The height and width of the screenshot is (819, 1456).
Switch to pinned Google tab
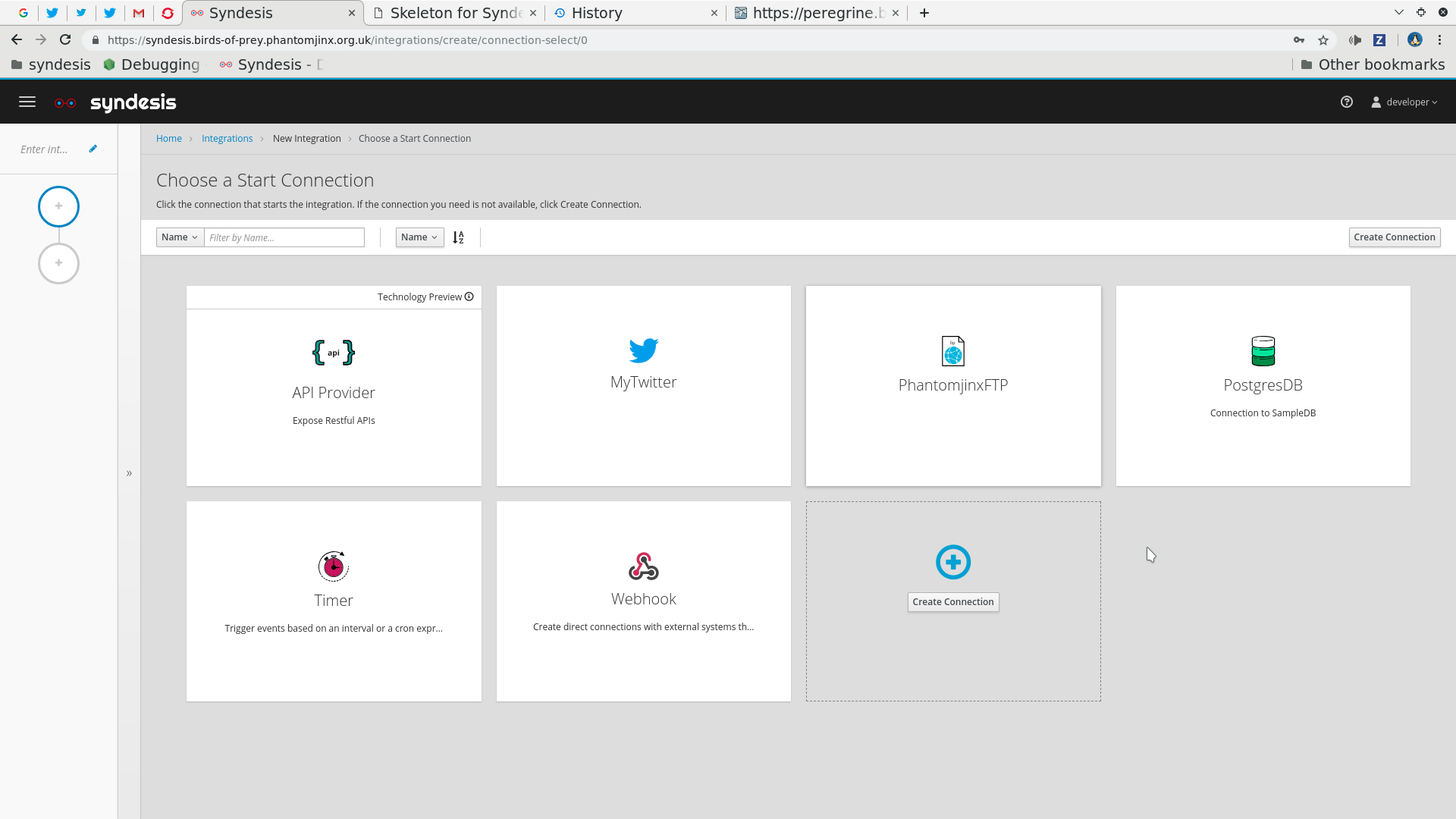tap(24, 13)
